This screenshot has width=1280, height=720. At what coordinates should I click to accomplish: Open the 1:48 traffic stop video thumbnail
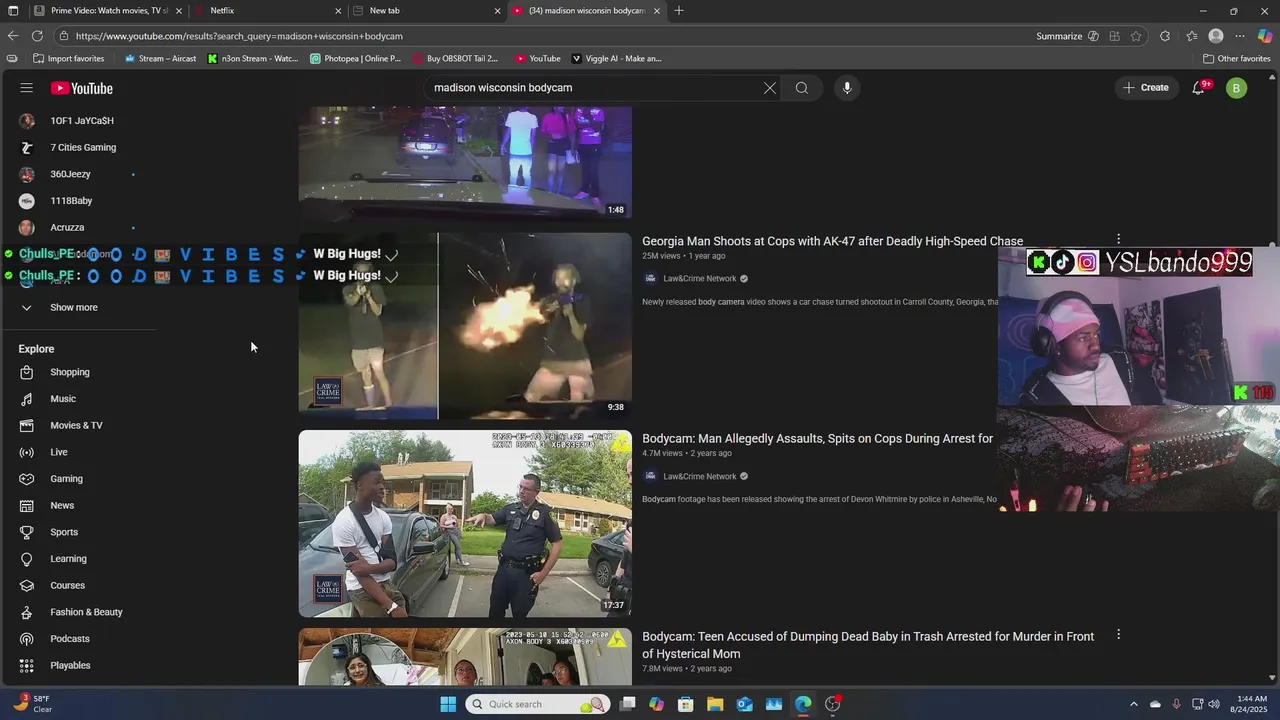tap(465, 163)
